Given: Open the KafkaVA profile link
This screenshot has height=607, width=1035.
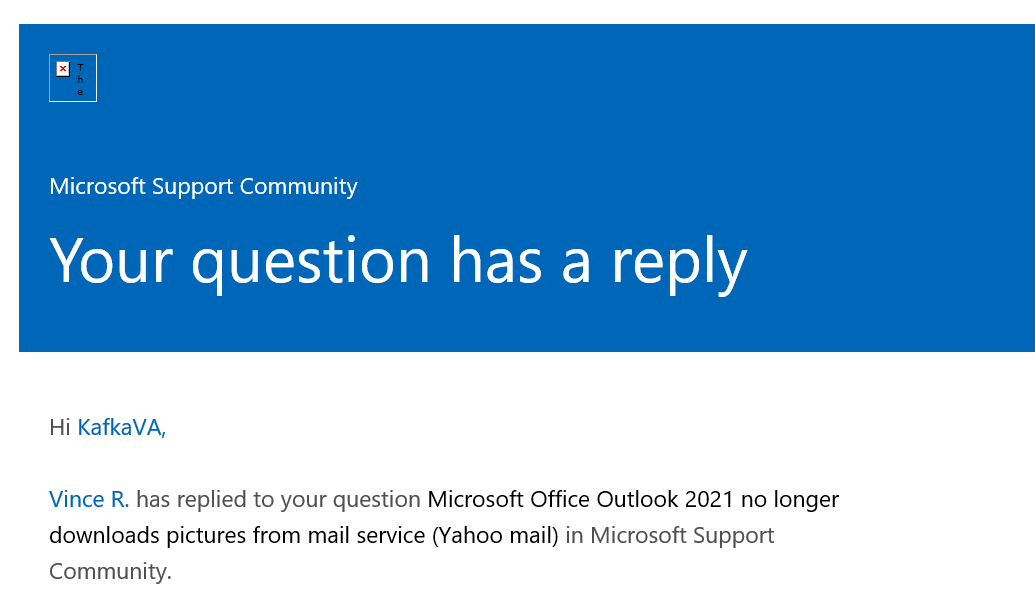Looking at the screenshot, I should coord(121,428).
